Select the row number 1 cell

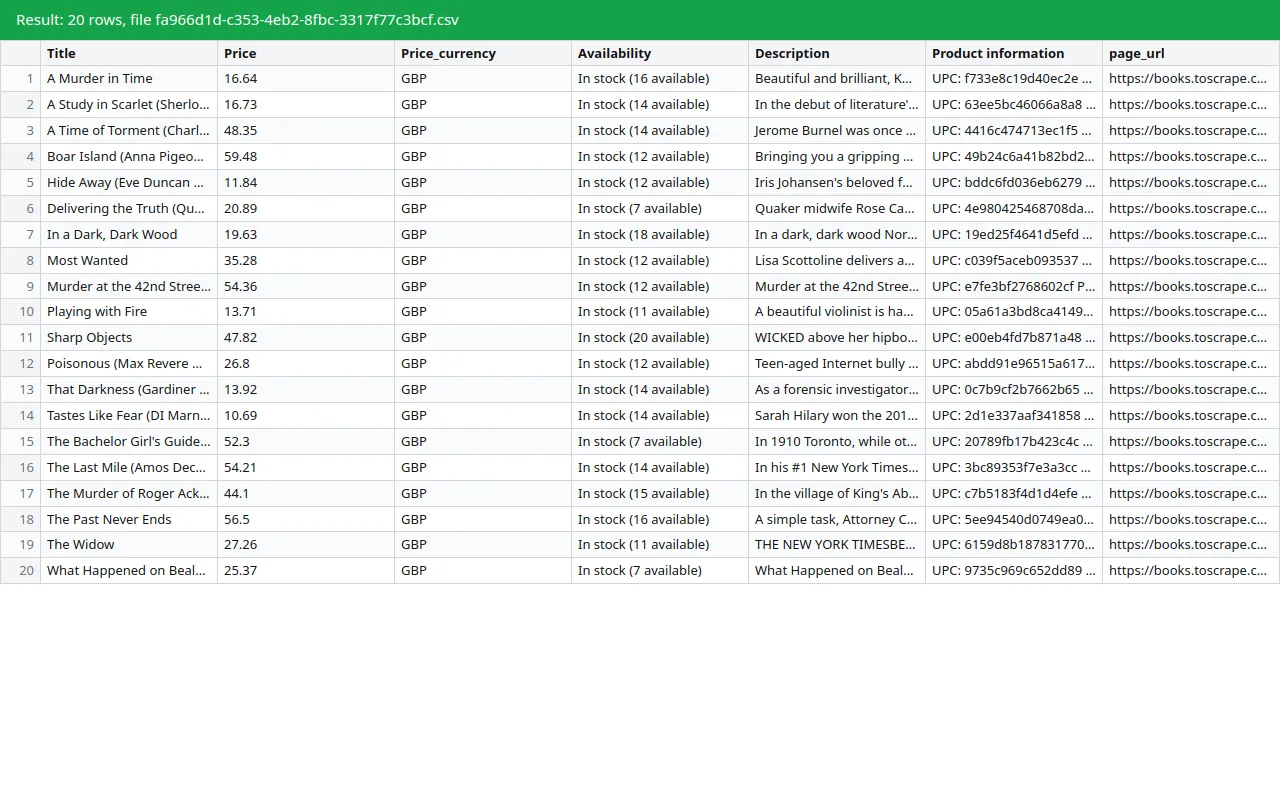[20, 79]
